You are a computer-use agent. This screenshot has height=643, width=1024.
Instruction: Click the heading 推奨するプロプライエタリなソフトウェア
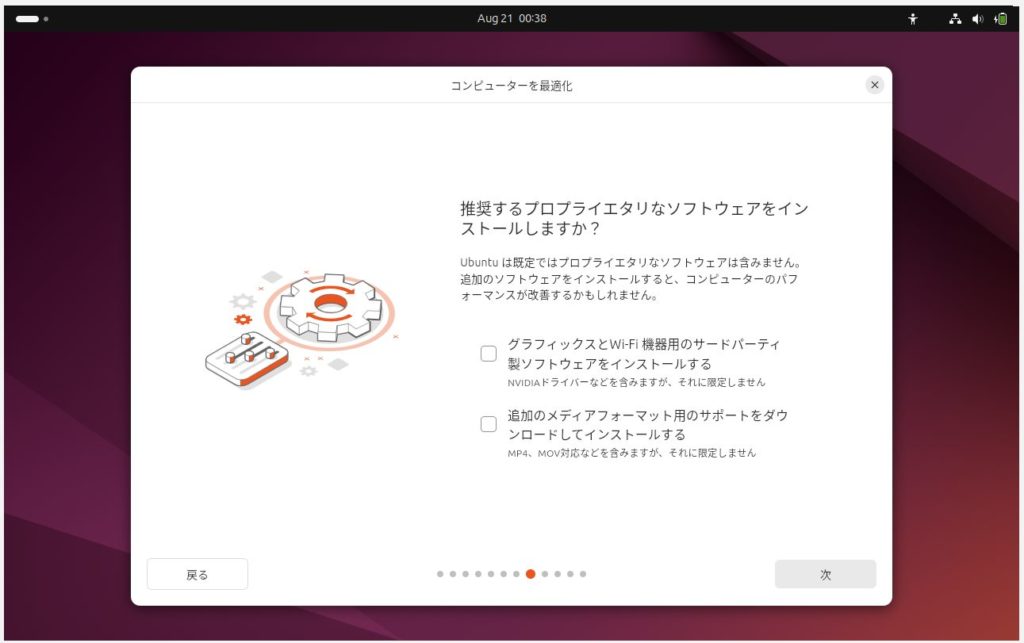pyautogui.click(x=634, y=219)
